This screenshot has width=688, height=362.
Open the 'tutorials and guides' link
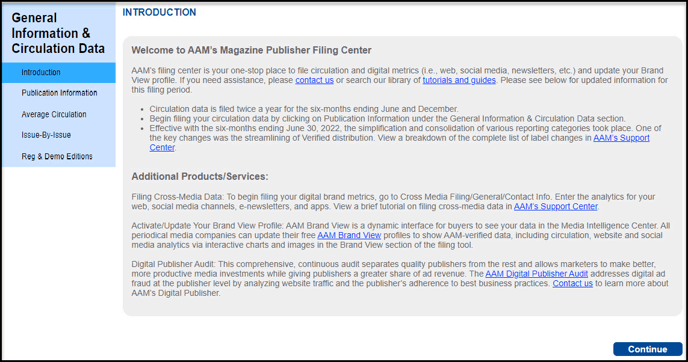(459, 80)
